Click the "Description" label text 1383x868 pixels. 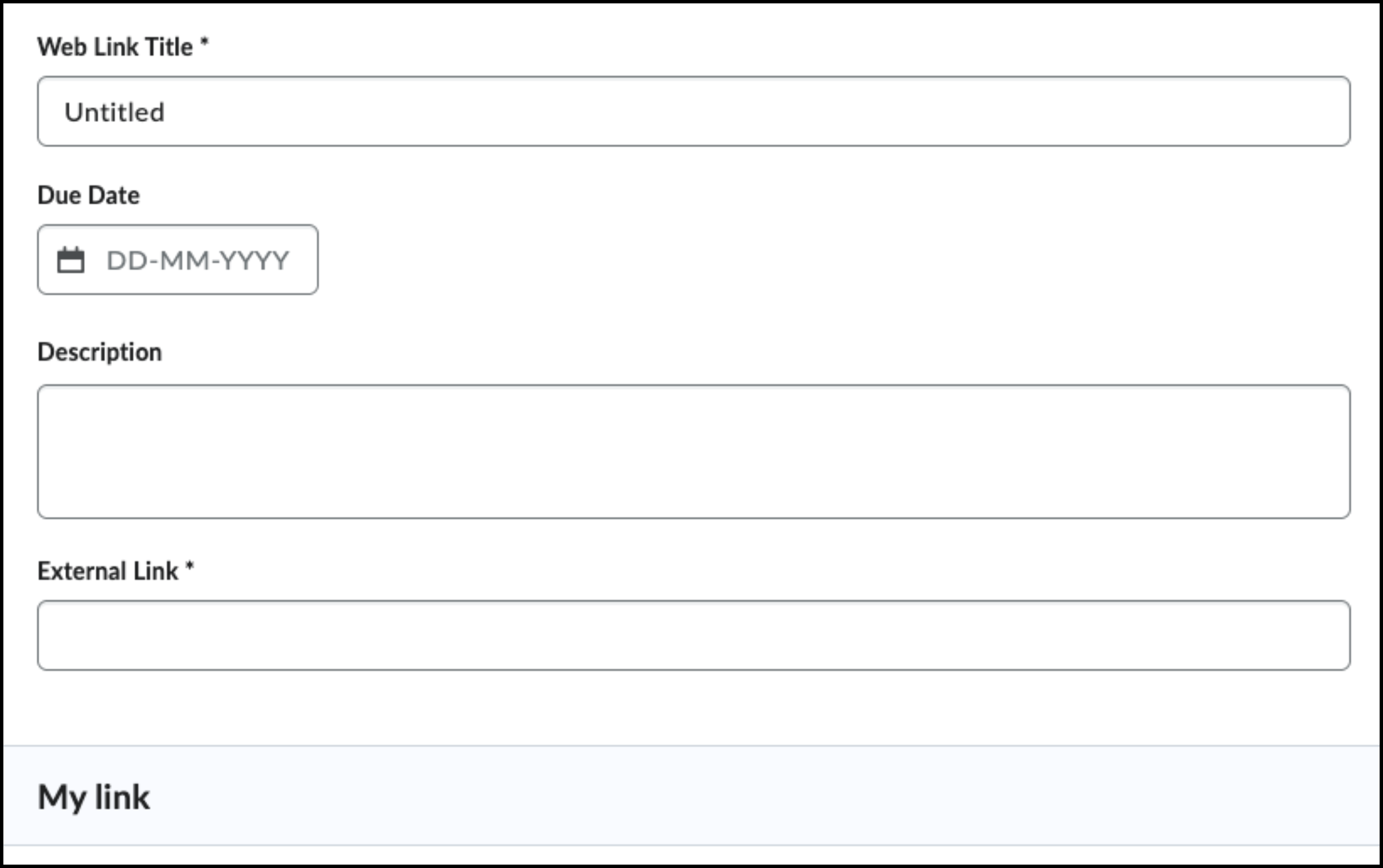99,352
